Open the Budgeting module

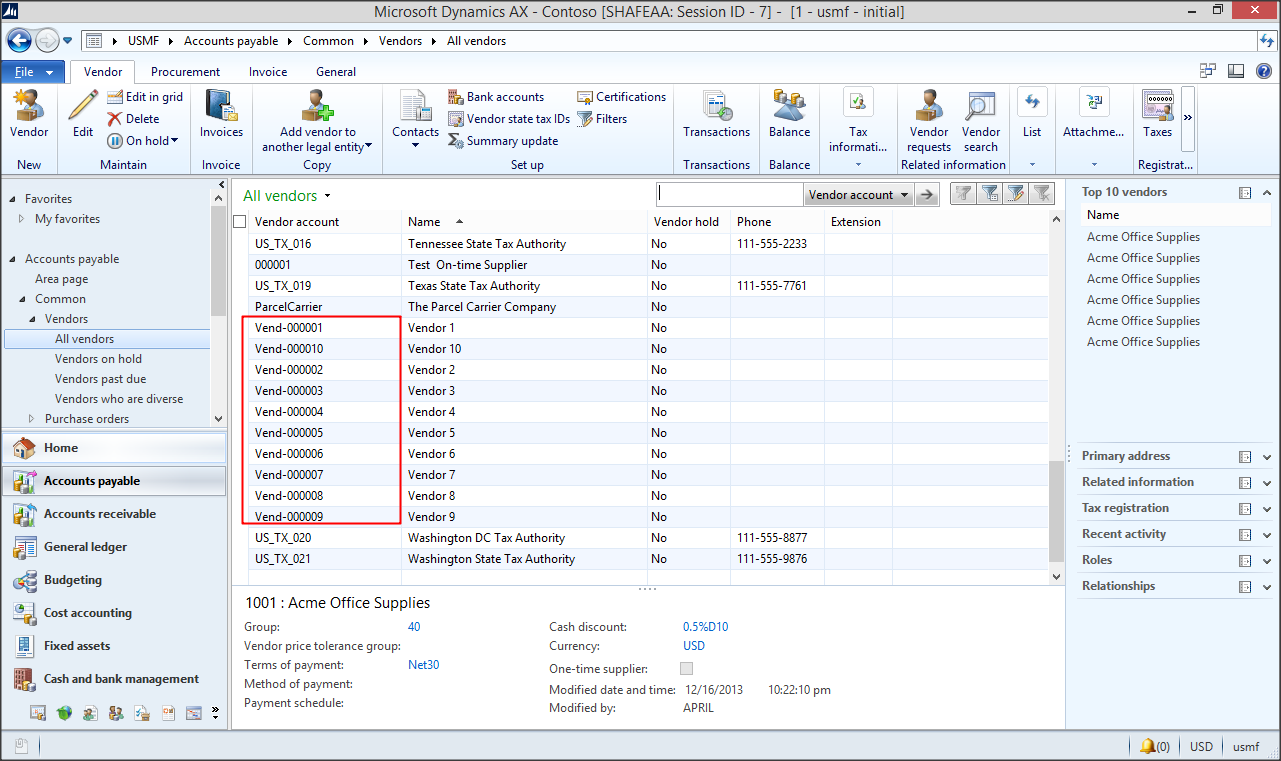click(115, 580)
